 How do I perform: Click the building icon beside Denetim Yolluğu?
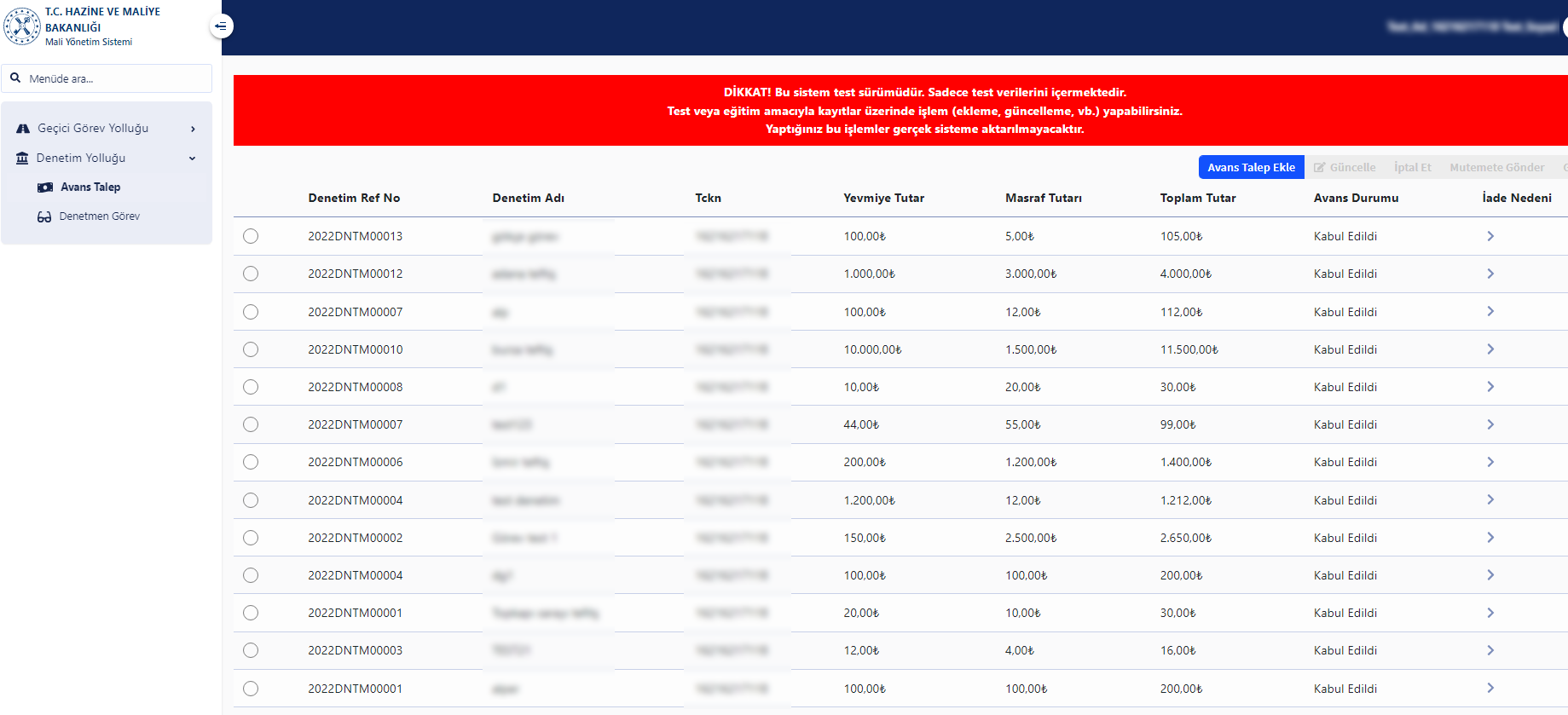(x=22, y=159)
